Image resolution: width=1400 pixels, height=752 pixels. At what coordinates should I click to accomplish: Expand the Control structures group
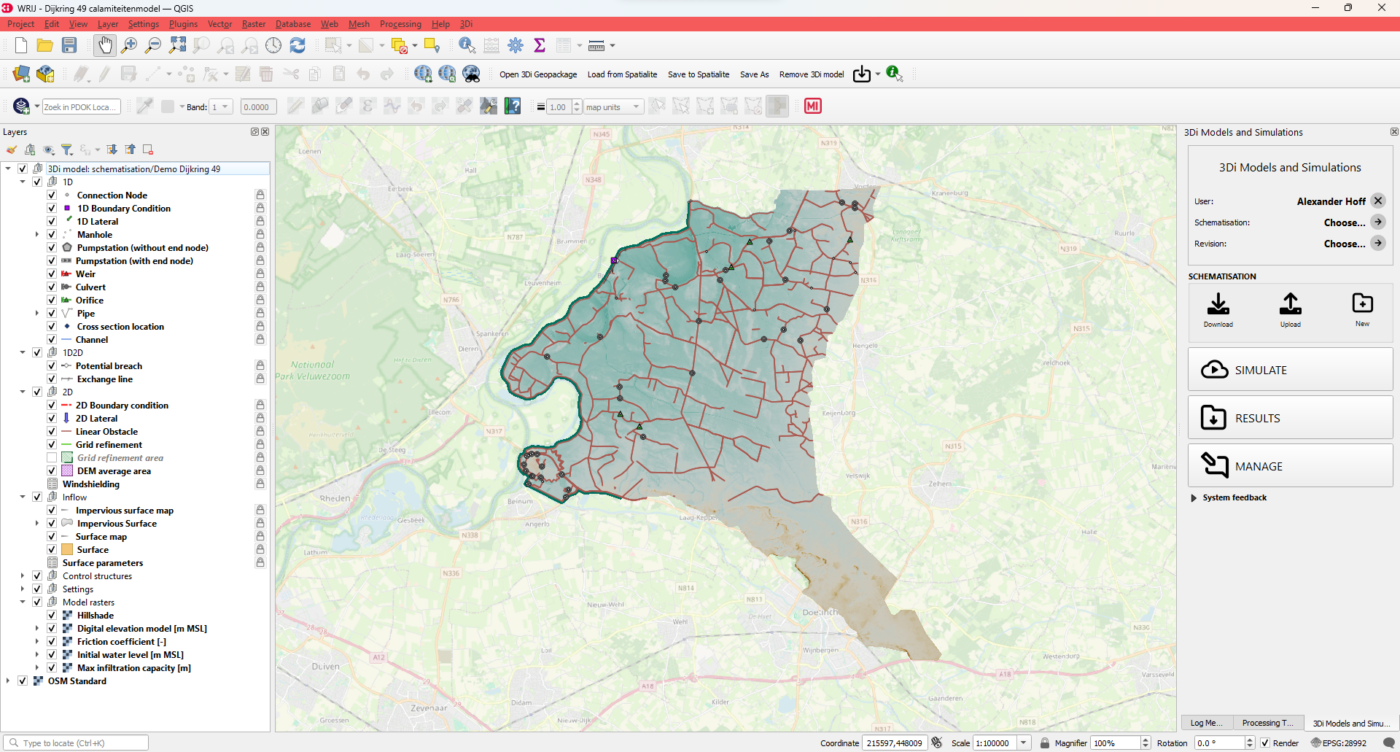click(22, 575)
